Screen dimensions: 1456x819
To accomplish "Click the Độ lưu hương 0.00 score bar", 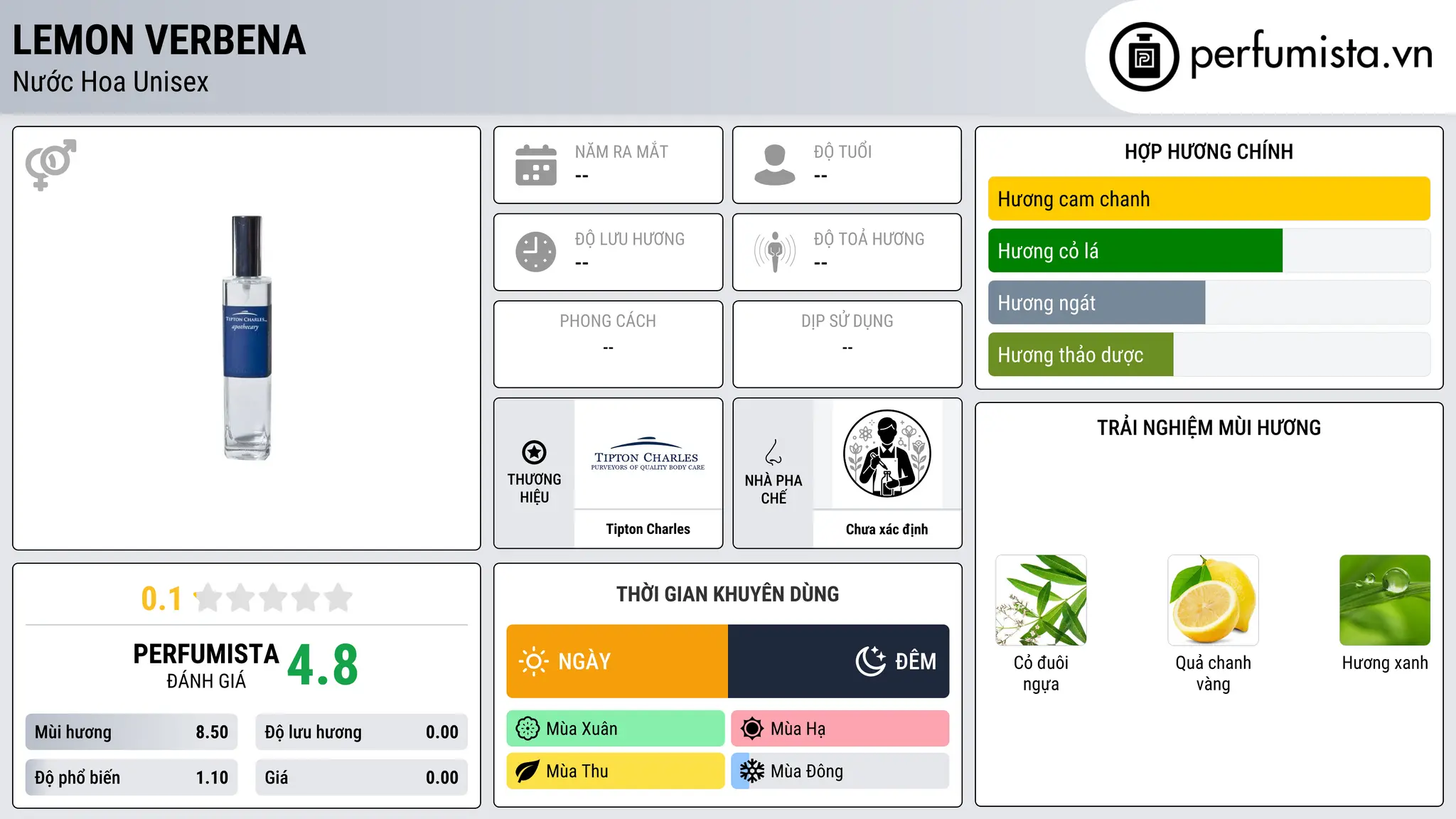I will click(362, 732).
